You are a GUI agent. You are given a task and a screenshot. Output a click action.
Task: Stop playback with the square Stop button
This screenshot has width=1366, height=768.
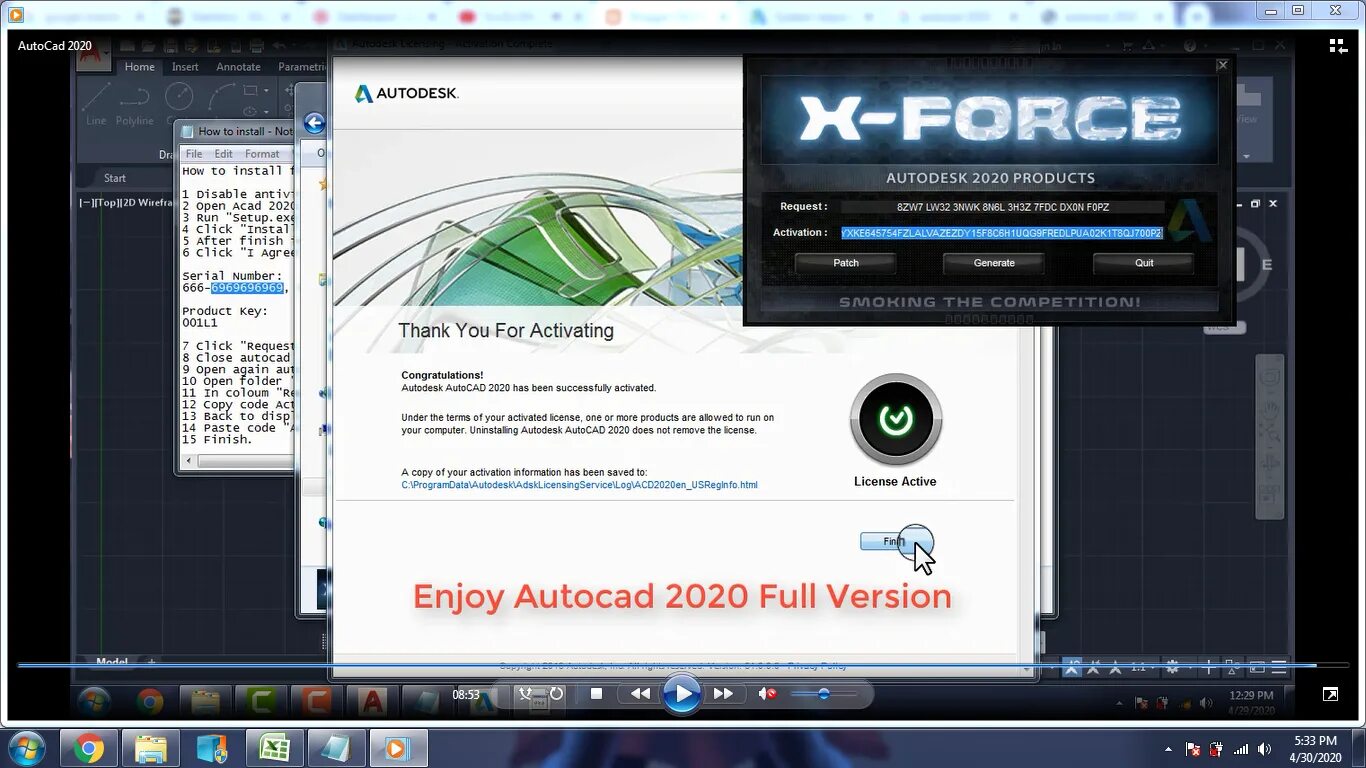tap(596, 693)
